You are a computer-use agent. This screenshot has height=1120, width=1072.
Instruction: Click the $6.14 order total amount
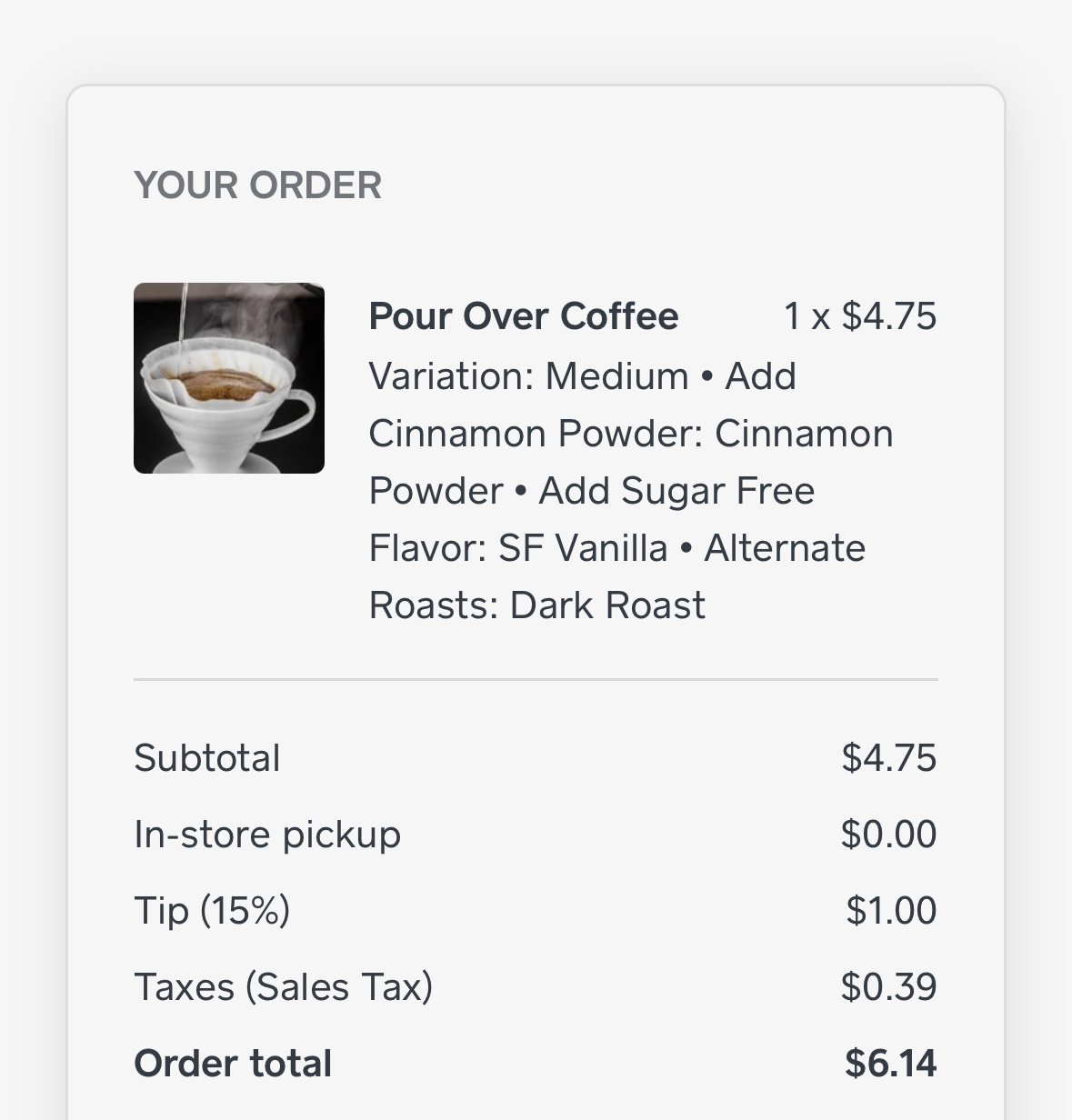pyautogui.click(x=890, y=1064)
